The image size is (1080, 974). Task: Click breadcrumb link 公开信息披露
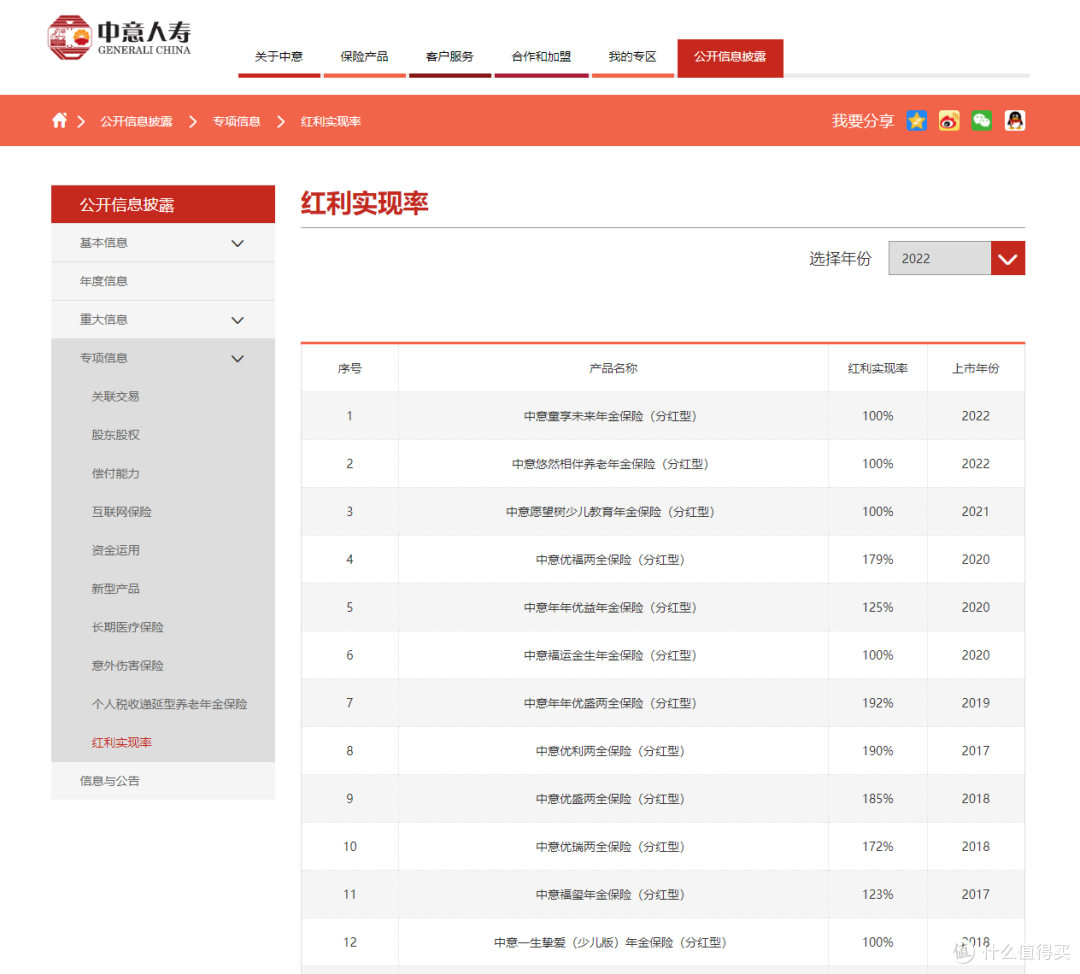136,121
